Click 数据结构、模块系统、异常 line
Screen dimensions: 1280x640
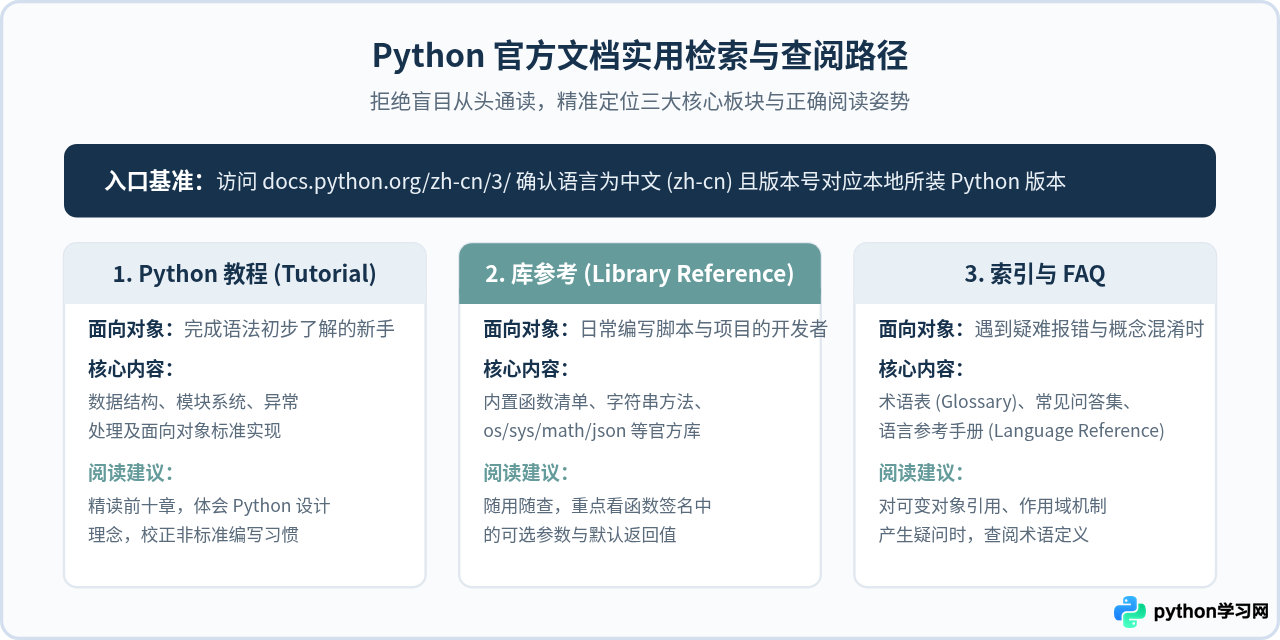[194, 402]
